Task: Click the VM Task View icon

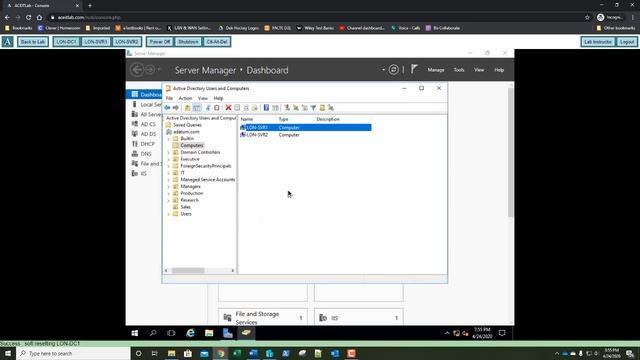Action: (171, 333)
